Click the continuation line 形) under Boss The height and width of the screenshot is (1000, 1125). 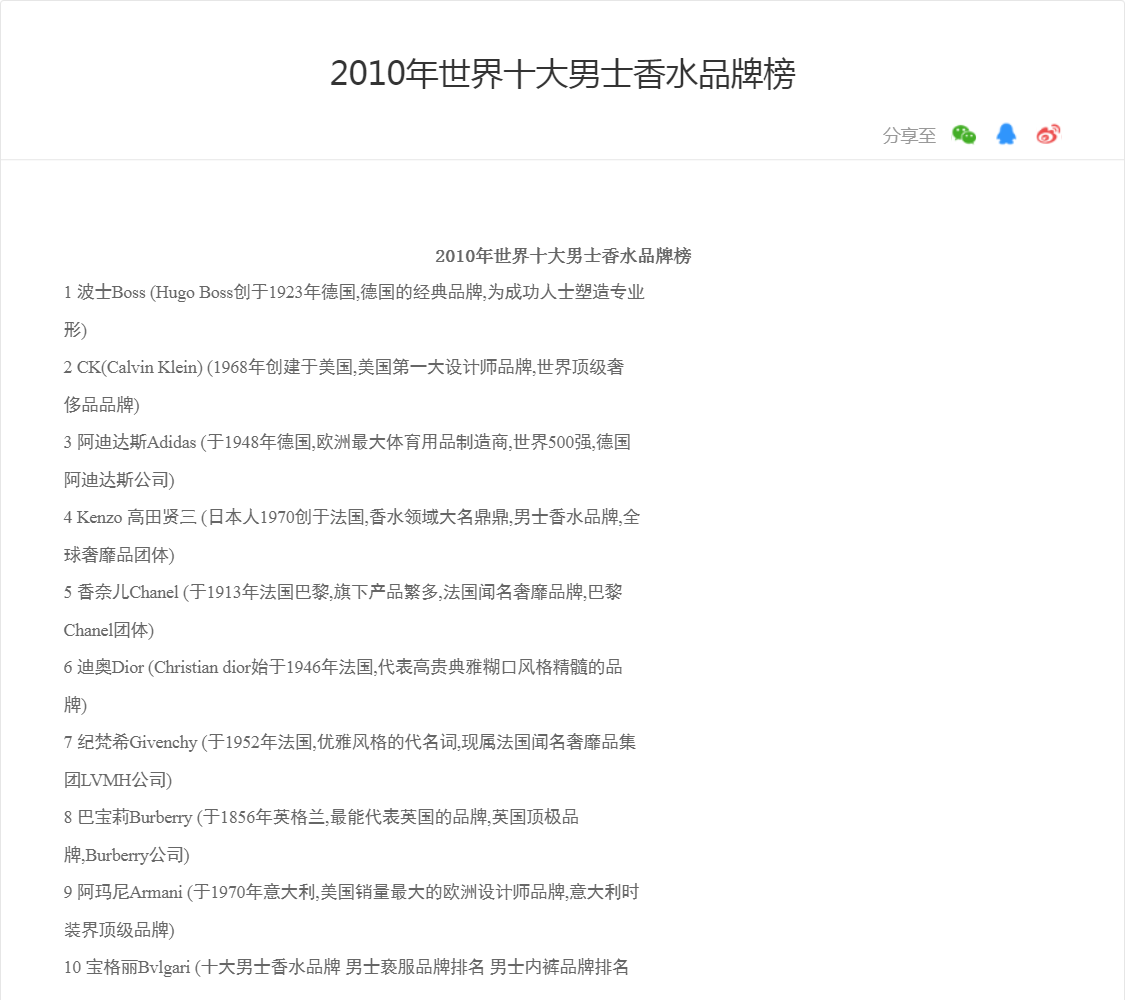[75, 330]
